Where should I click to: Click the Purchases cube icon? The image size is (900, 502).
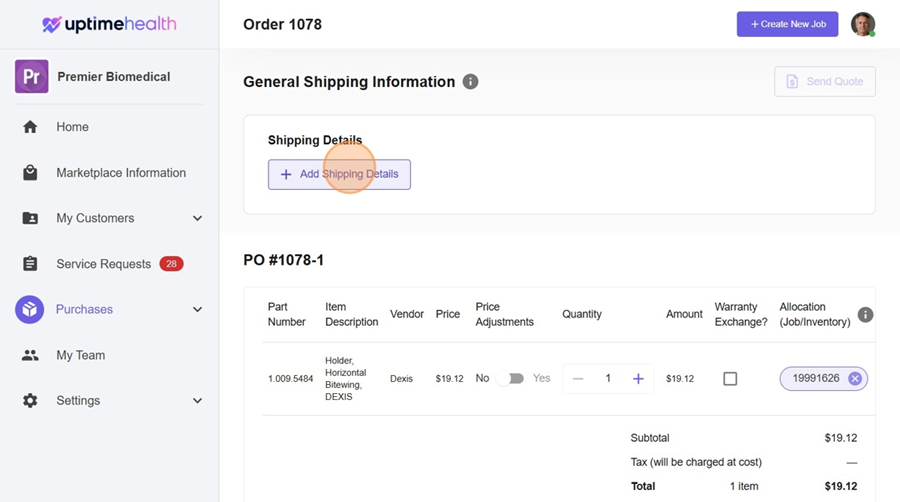click(x=30, y=310)
